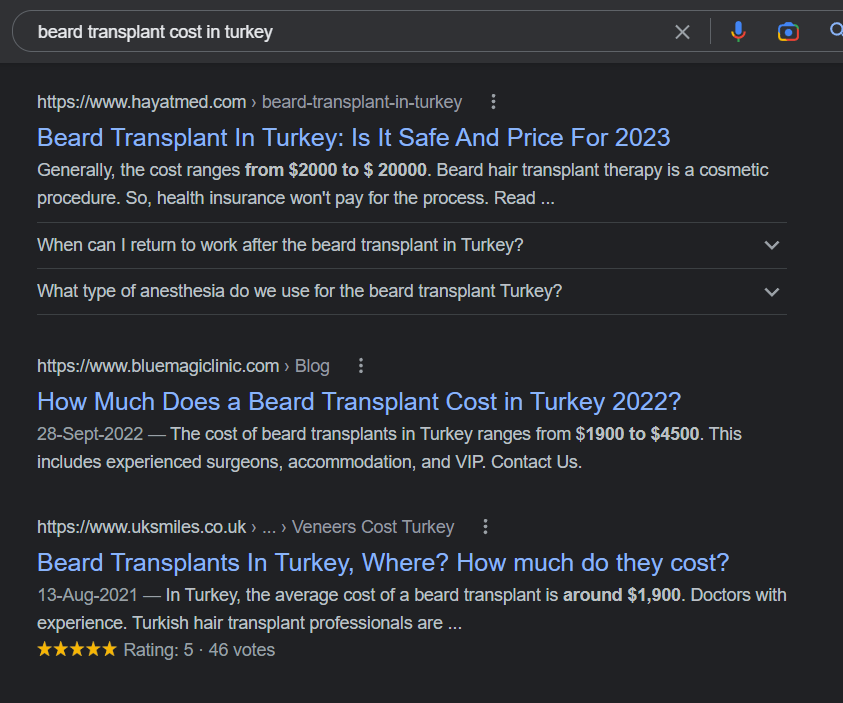The image size is (843, 703).
Task: Expand question 'When can I return to work'
Action: 280,245
